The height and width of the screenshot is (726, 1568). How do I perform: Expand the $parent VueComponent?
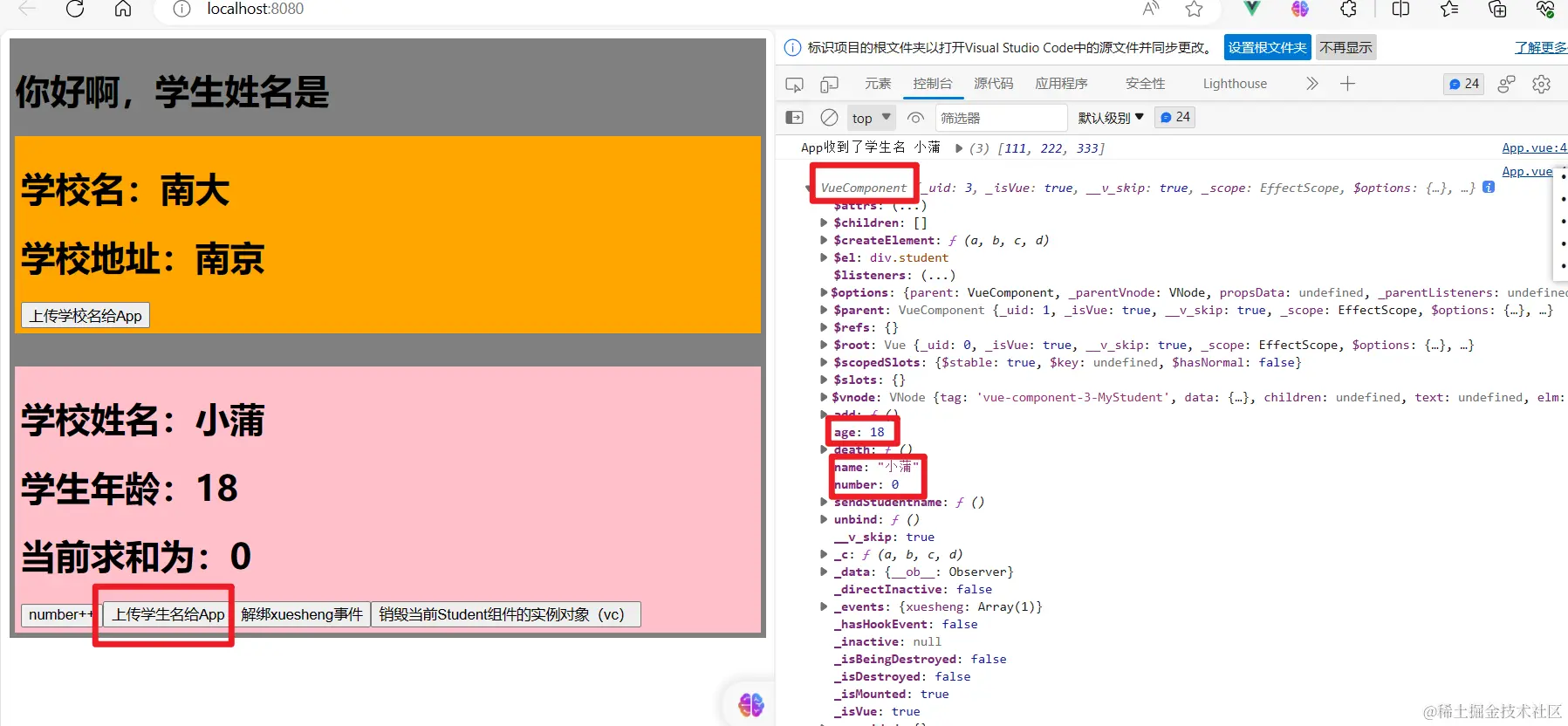point(824,310)
